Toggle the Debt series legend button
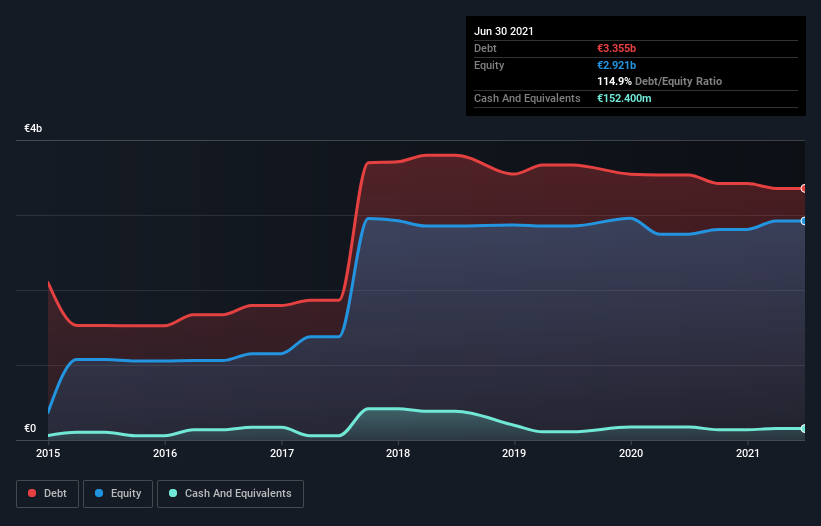 coord(48,494)
